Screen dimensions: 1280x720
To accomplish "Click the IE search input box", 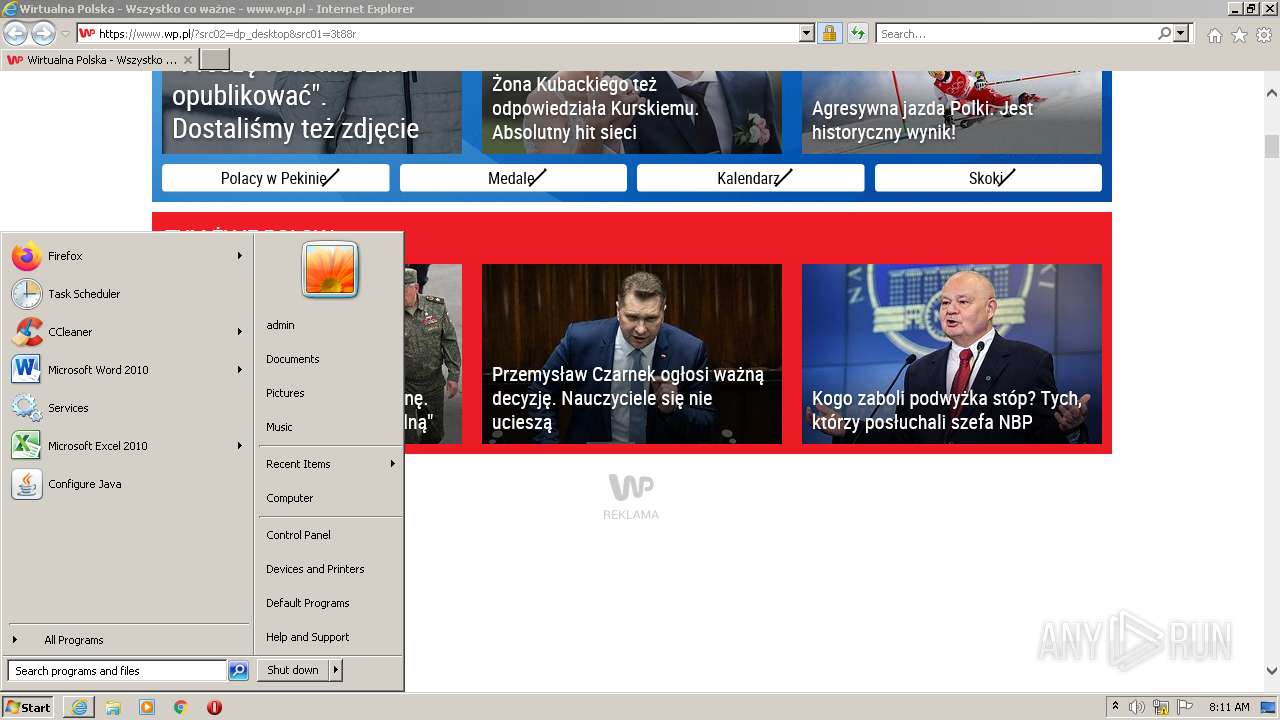I will pyautogui.click(x=1016, y=33).
